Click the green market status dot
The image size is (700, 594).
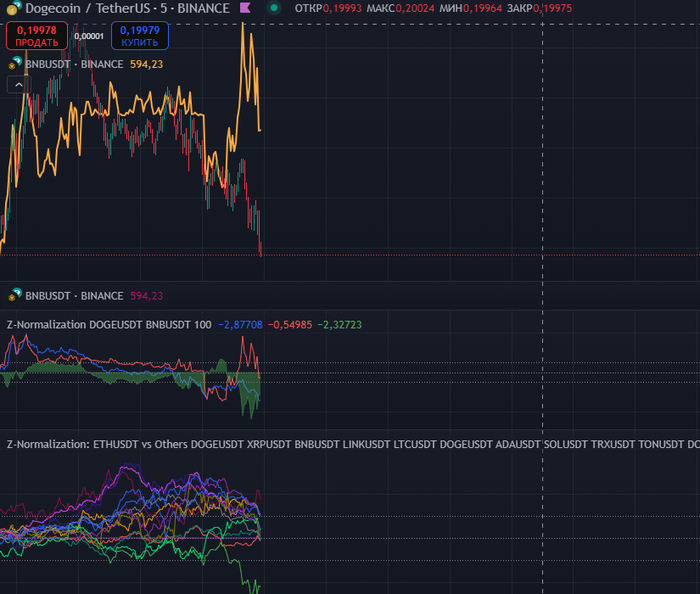274,8
